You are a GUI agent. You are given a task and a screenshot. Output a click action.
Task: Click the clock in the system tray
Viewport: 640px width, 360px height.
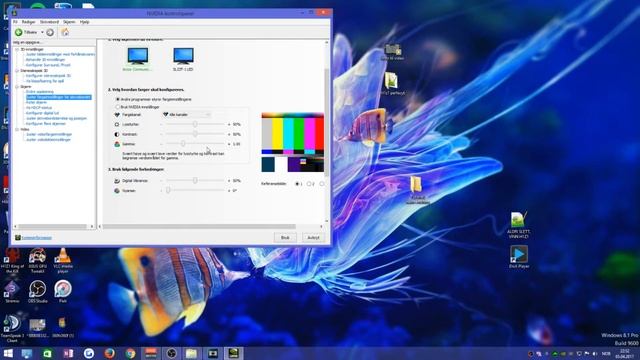(x=624, y=353)
